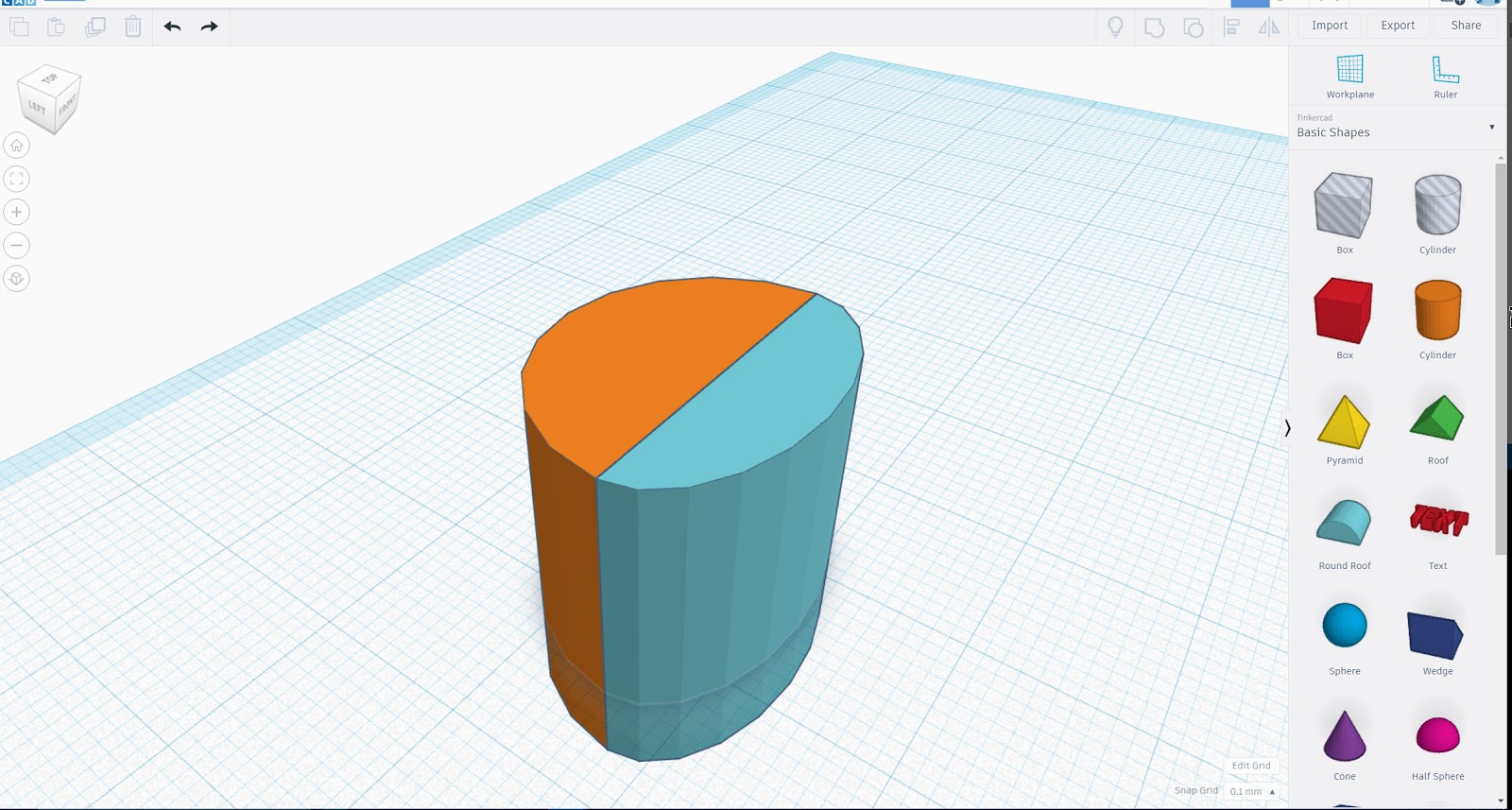Viewport: 1512px width, 810px height.
Task: Click the Import button
Action: click(x=1330, y=26)
